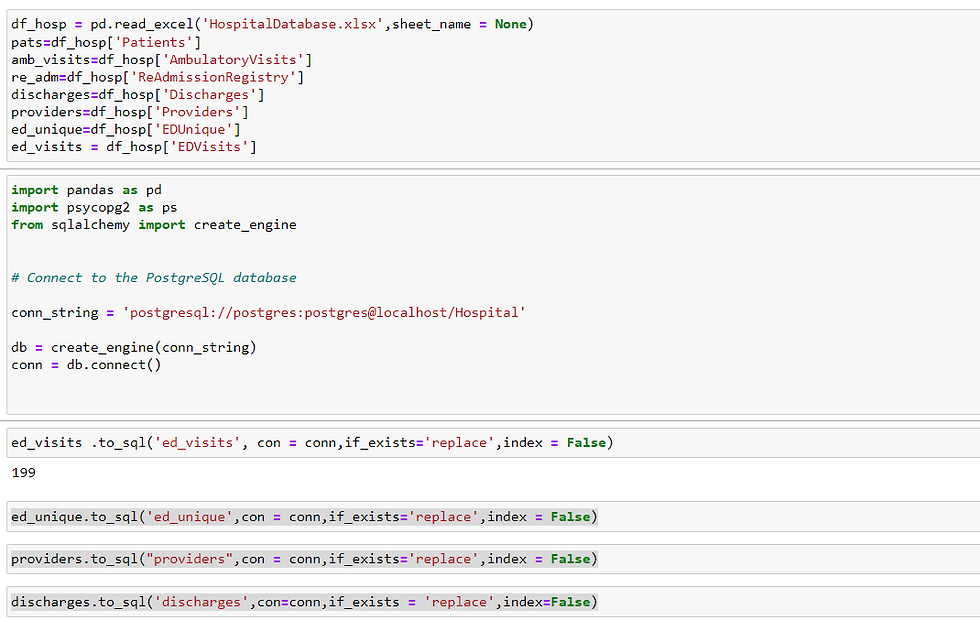Screen dimensions: 980x620
Task: Click the ed_unique=df_hosp['EDUnique'] line
Action: click(125, 130)
